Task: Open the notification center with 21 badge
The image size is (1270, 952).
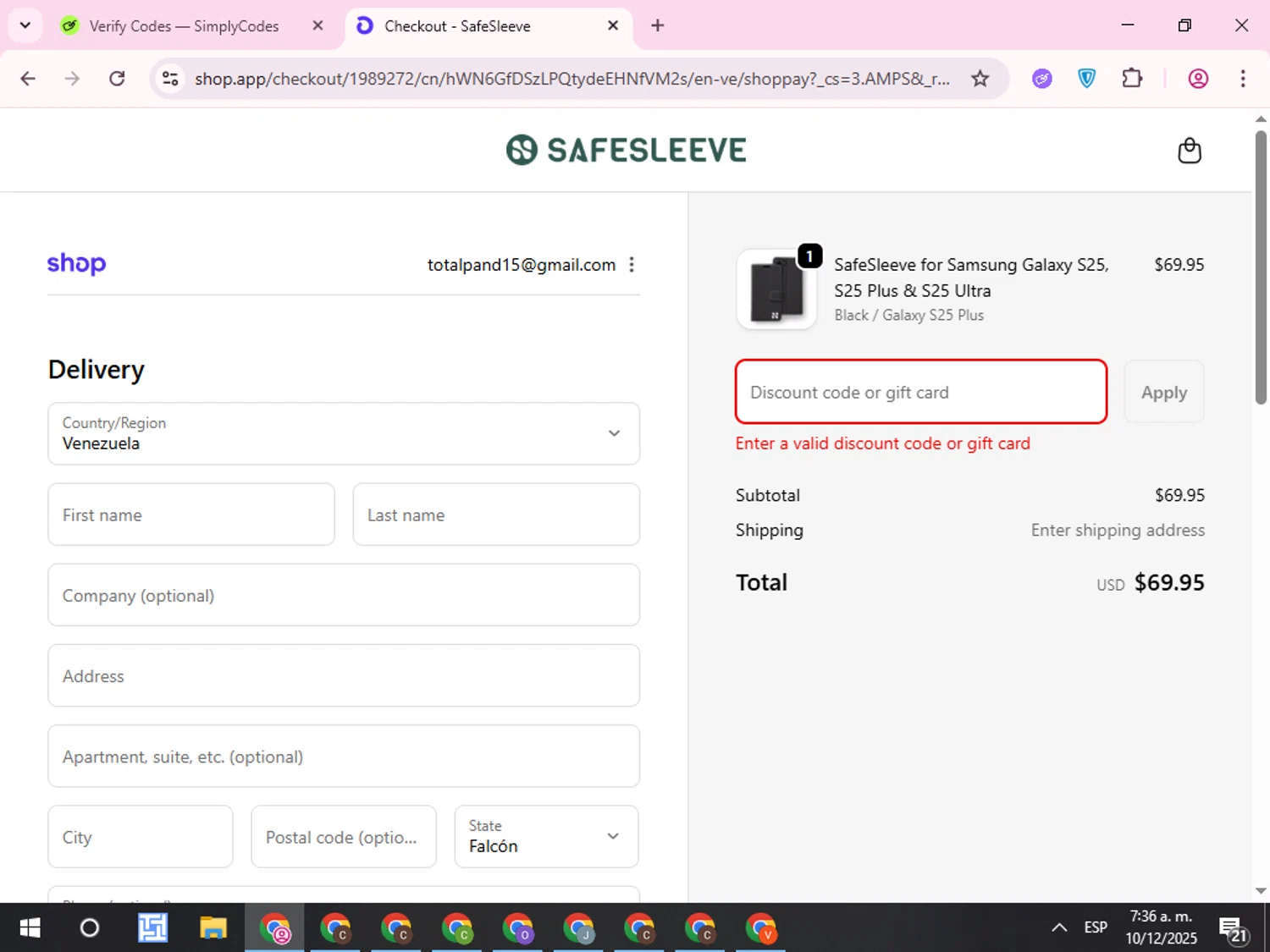Action: pos(1233,929)
